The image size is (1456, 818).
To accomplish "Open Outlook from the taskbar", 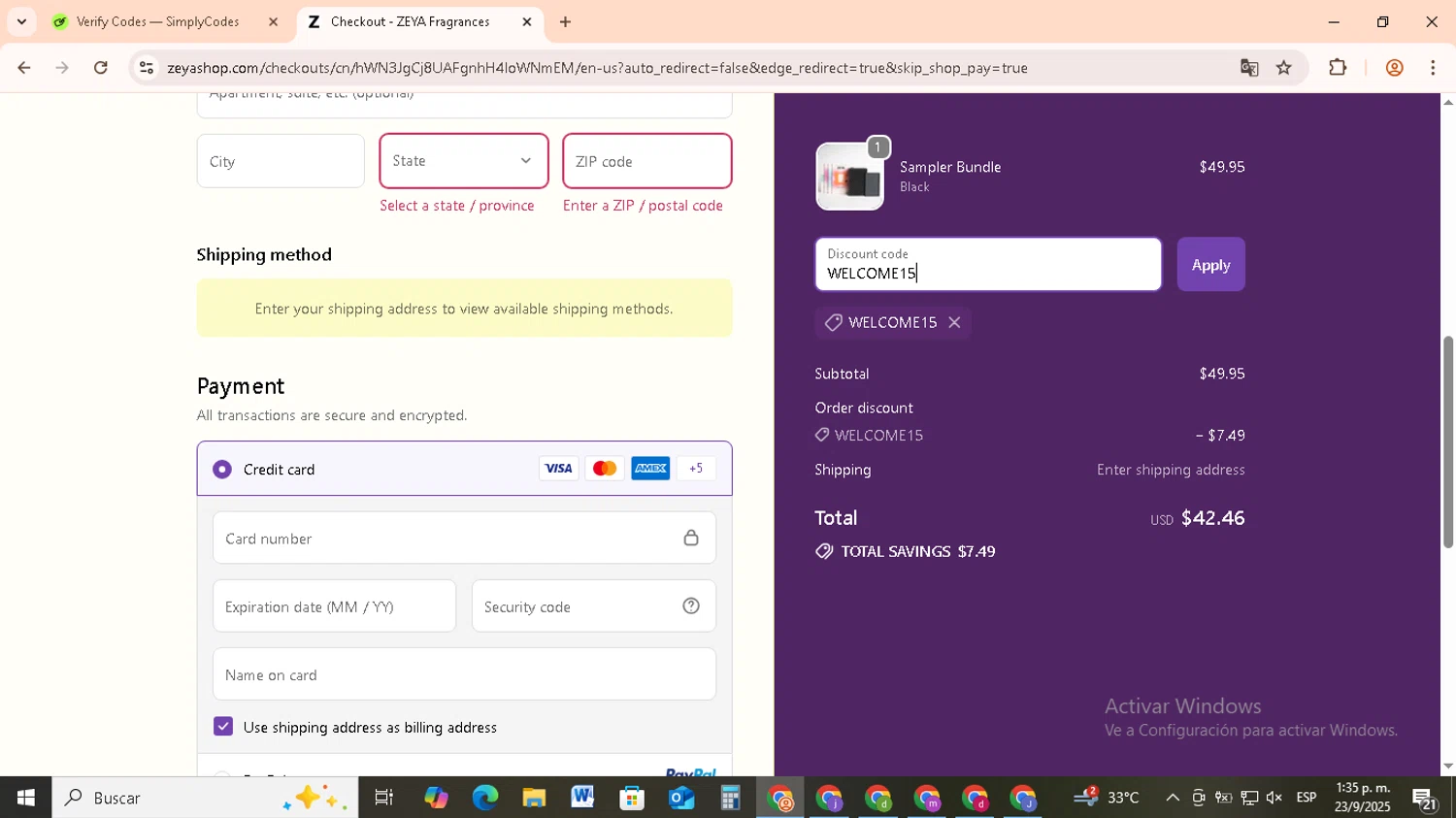I will (x=681, y=798).
